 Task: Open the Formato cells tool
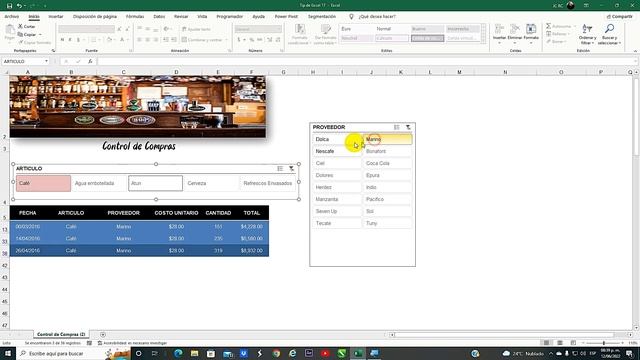pyautogui.click(x=531, y=33)
